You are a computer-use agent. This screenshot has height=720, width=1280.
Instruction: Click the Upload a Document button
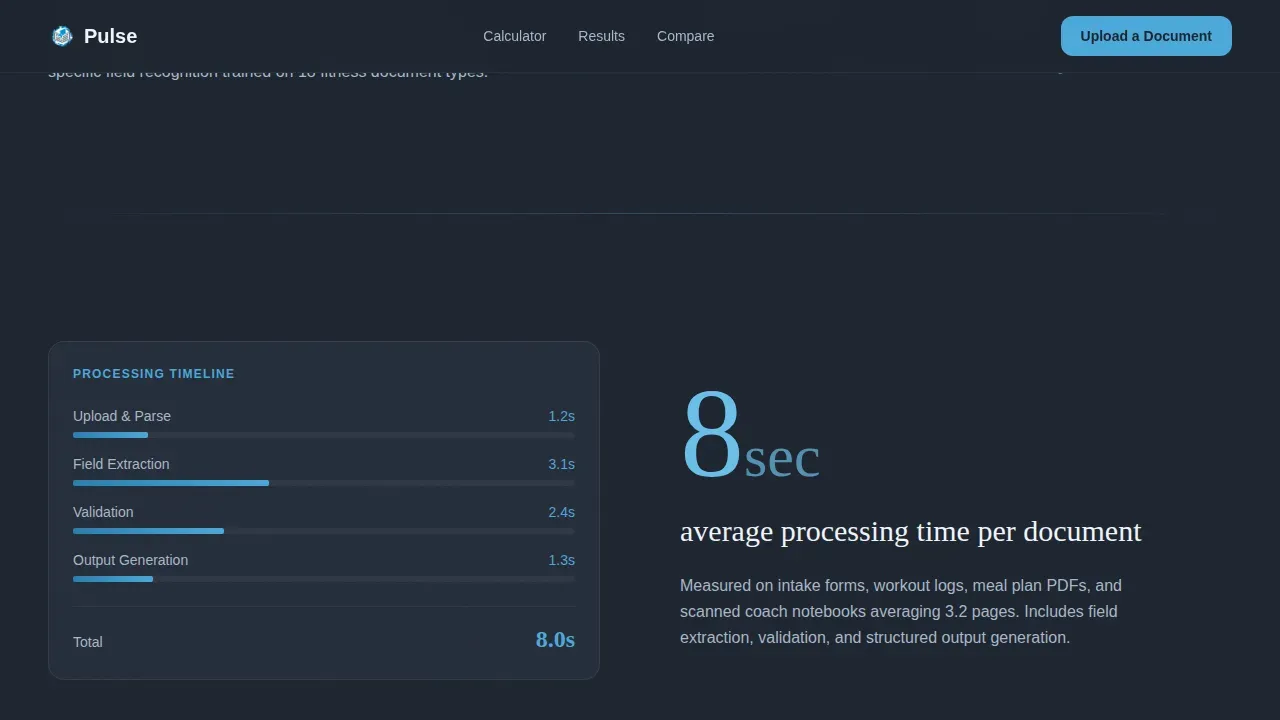point(1146,36)
